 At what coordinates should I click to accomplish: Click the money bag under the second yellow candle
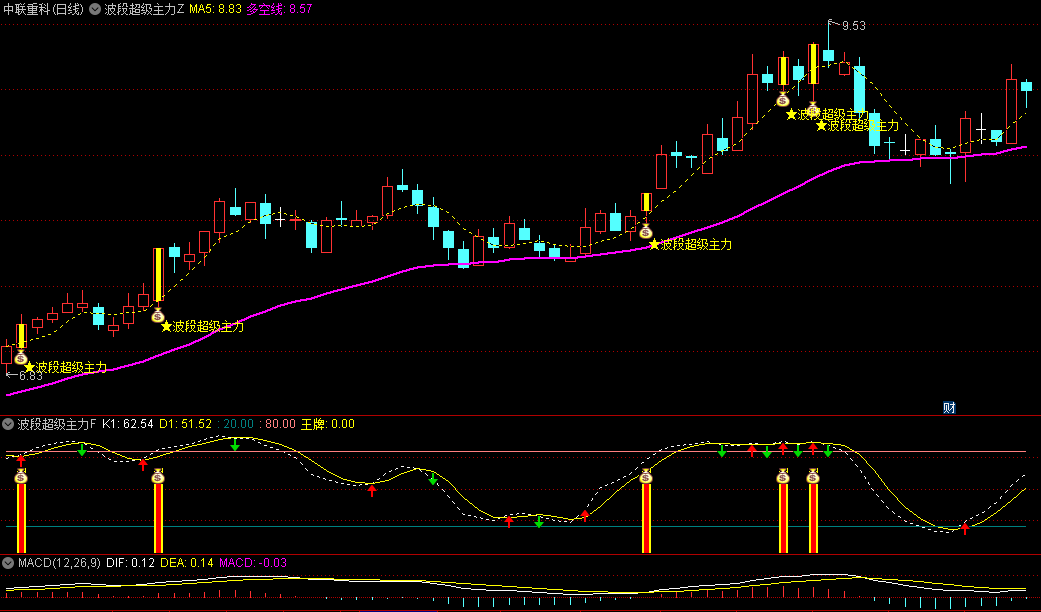(x=157, y=315)
